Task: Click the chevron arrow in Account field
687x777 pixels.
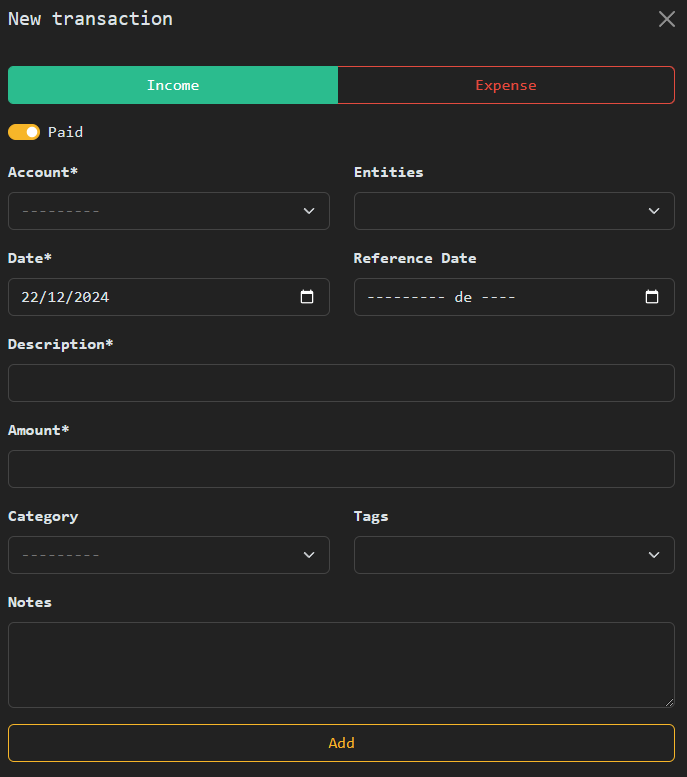Action: (309, 211)
